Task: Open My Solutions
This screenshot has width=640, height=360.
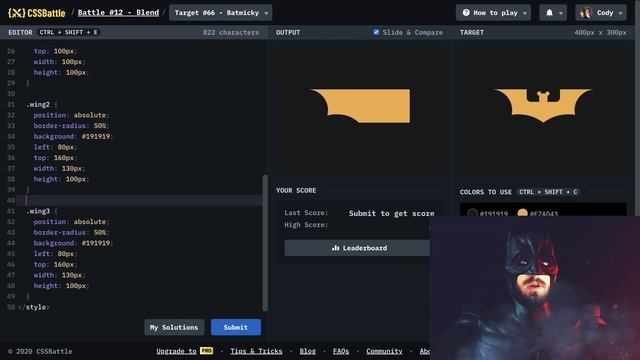Action: [x=174, y=327]
